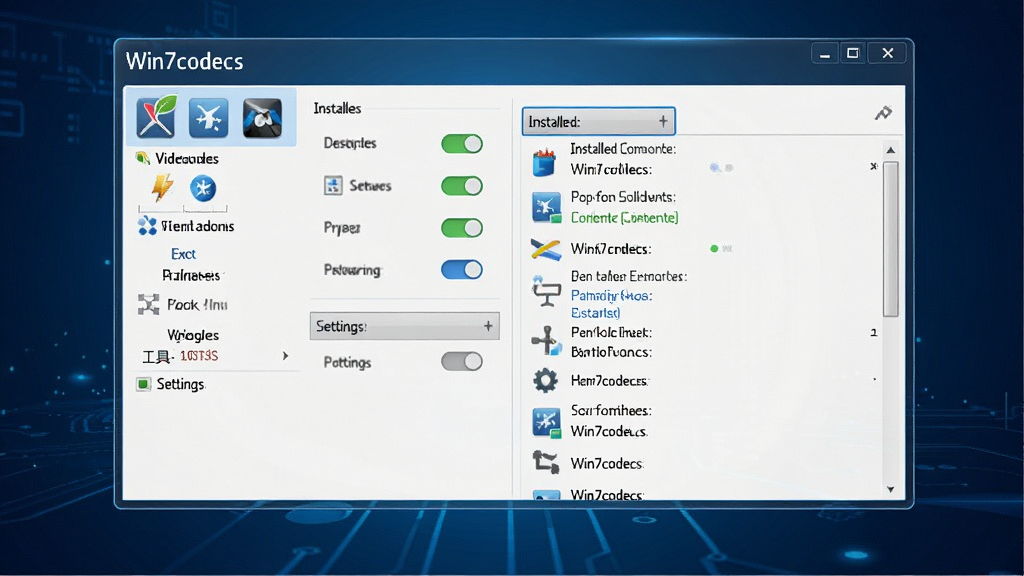Click the Scarfomhees blue star icon
Screen dimensions: 1024x576
pyautogui.click(x=546, y=423)
